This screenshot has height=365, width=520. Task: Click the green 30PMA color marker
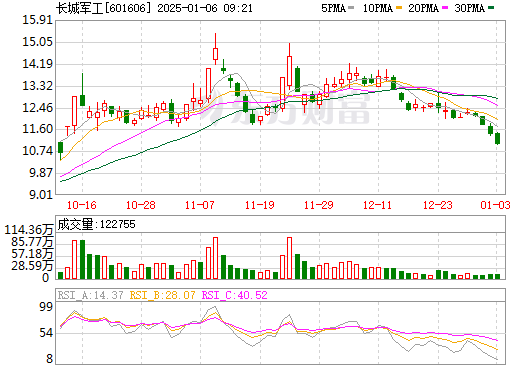pos(491,7)
